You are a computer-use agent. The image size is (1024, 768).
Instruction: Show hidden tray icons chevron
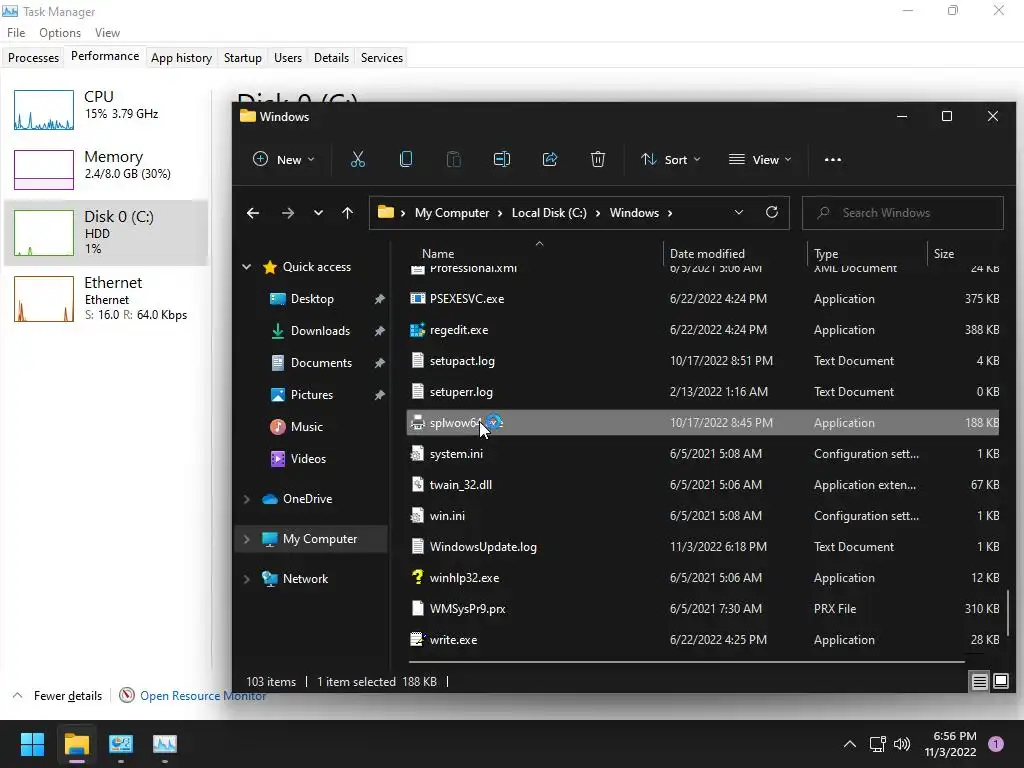pos(850,744)
